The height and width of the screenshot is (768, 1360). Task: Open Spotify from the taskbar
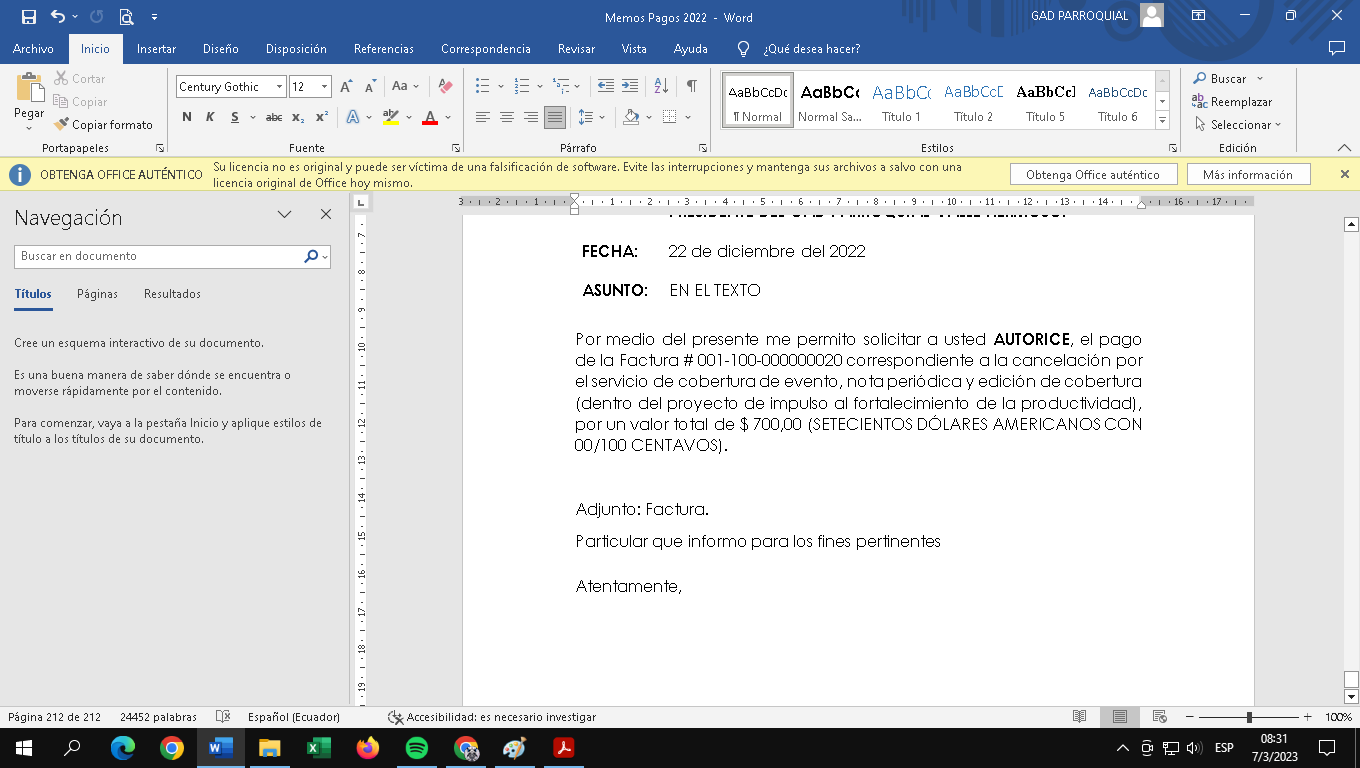417,748
